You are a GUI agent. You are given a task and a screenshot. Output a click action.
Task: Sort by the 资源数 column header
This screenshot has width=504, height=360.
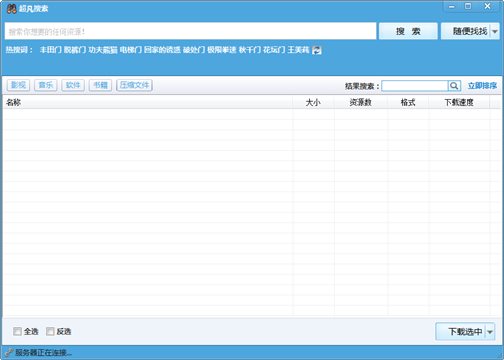point(361,102)
